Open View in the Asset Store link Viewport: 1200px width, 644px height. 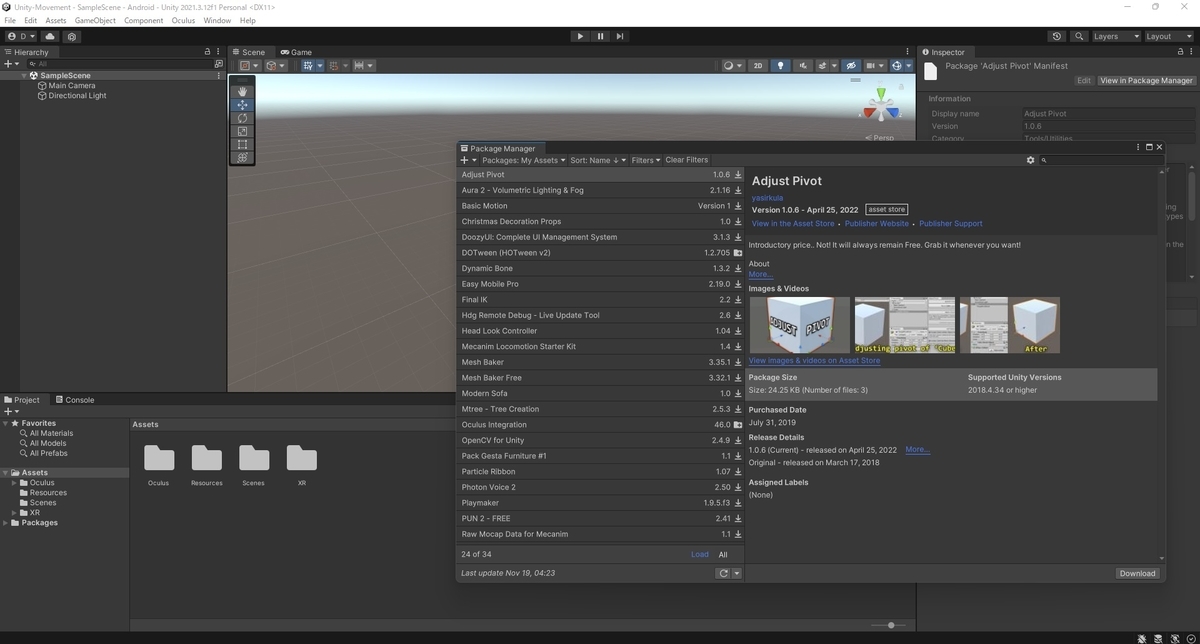coord(793,224)
